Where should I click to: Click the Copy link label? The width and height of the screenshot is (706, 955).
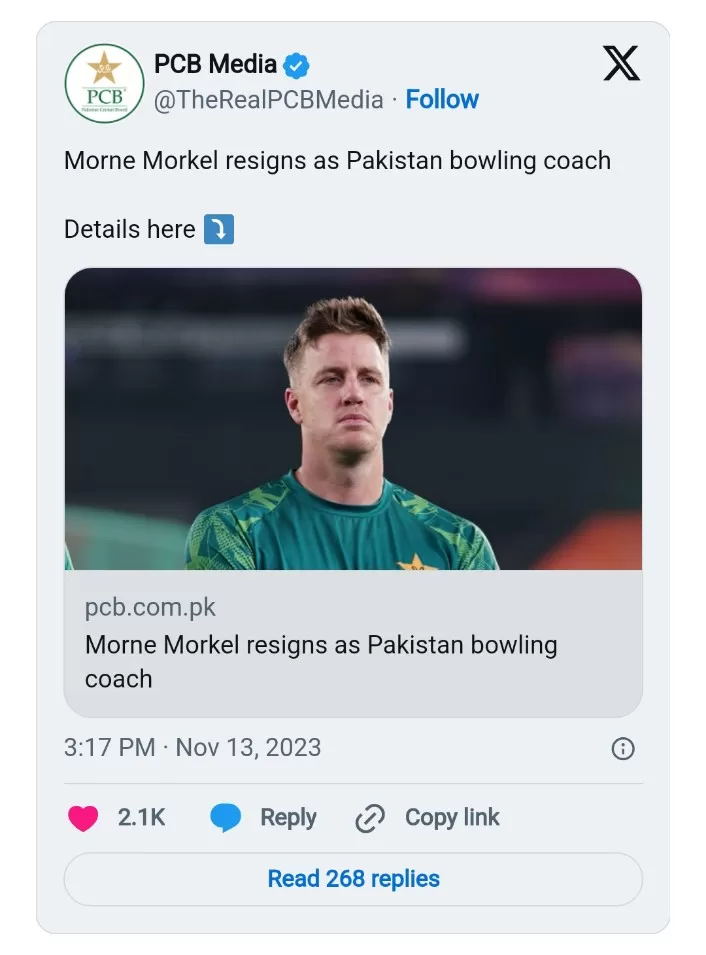click(x=452, y=818)
